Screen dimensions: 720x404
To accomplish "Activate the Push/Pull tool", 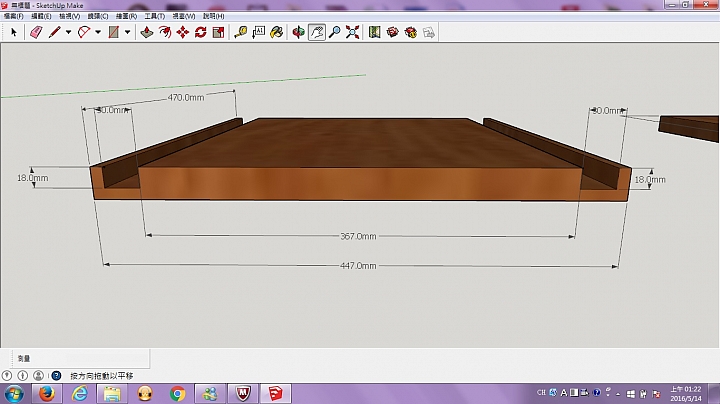I will click(x=146, y=32).
